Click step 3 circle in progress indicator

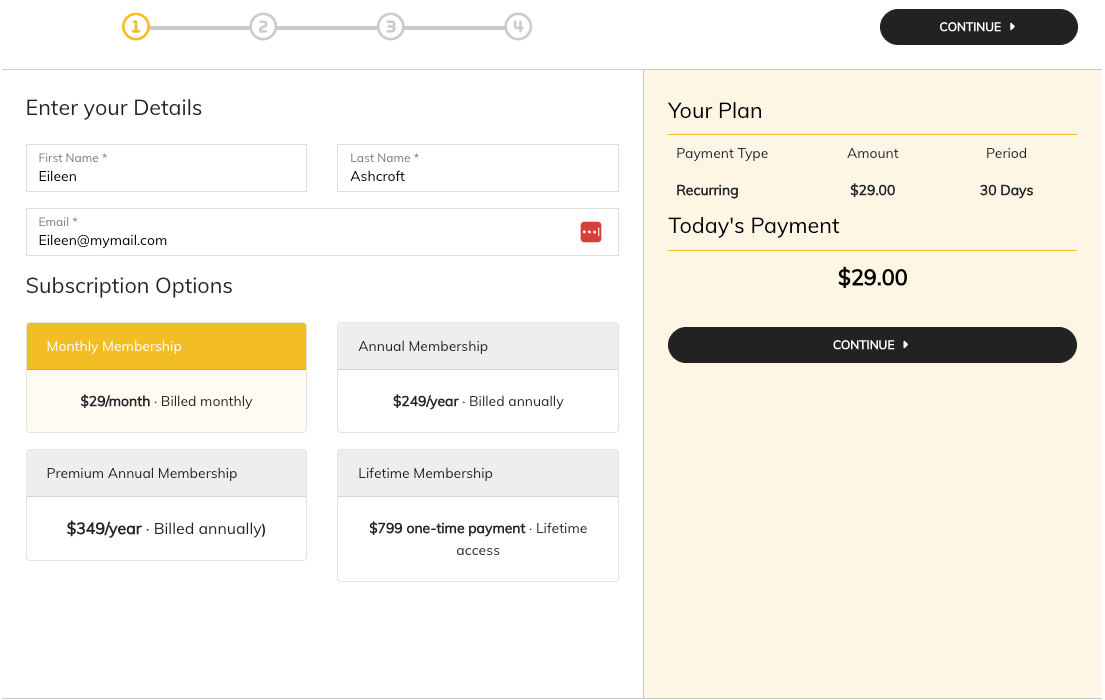point(390,27)
